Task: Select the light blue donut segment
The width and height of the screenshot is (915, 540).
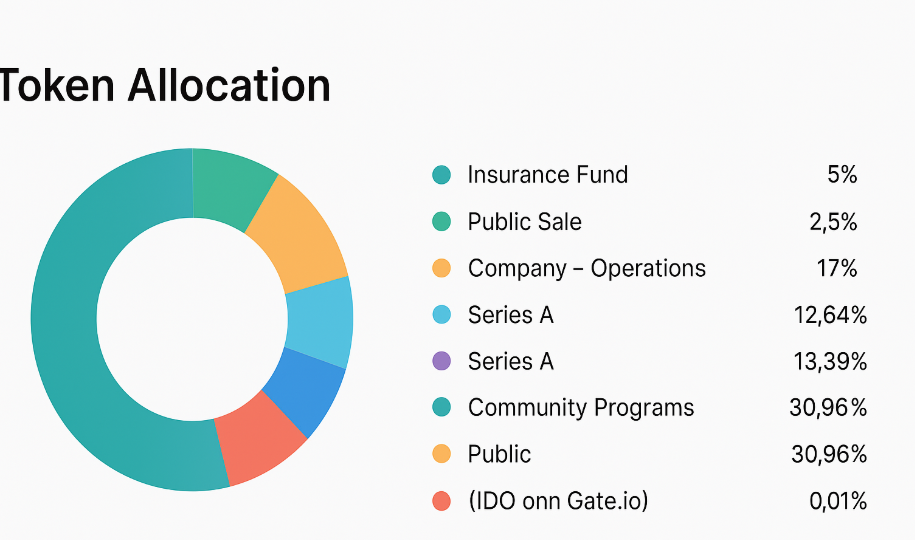Action: [x=320, y=320]
